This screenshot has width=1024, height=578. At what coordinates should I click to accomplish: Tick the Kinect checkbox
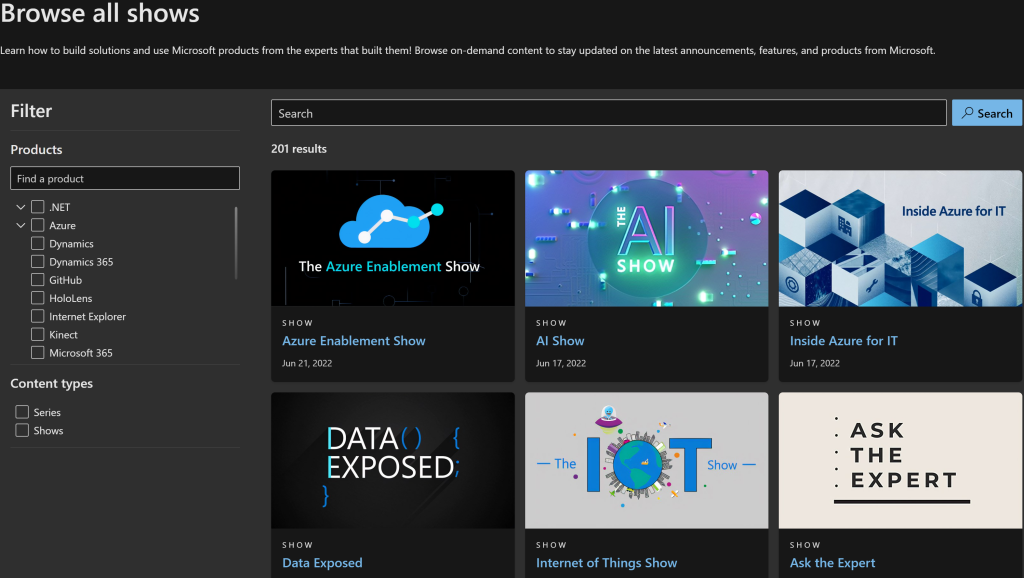[38, 335]
